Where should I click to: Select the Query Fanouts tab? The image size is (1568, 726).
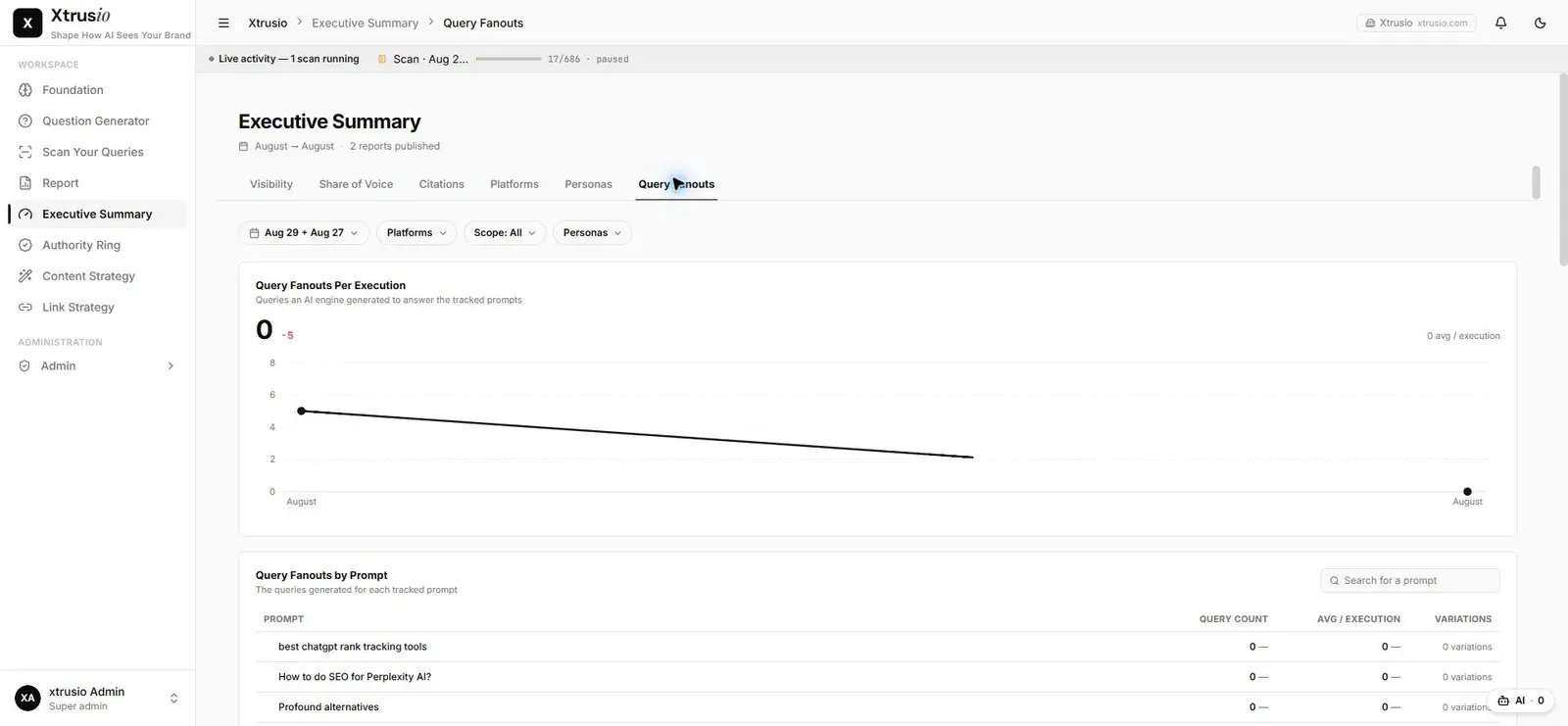(x=676, y=184)
